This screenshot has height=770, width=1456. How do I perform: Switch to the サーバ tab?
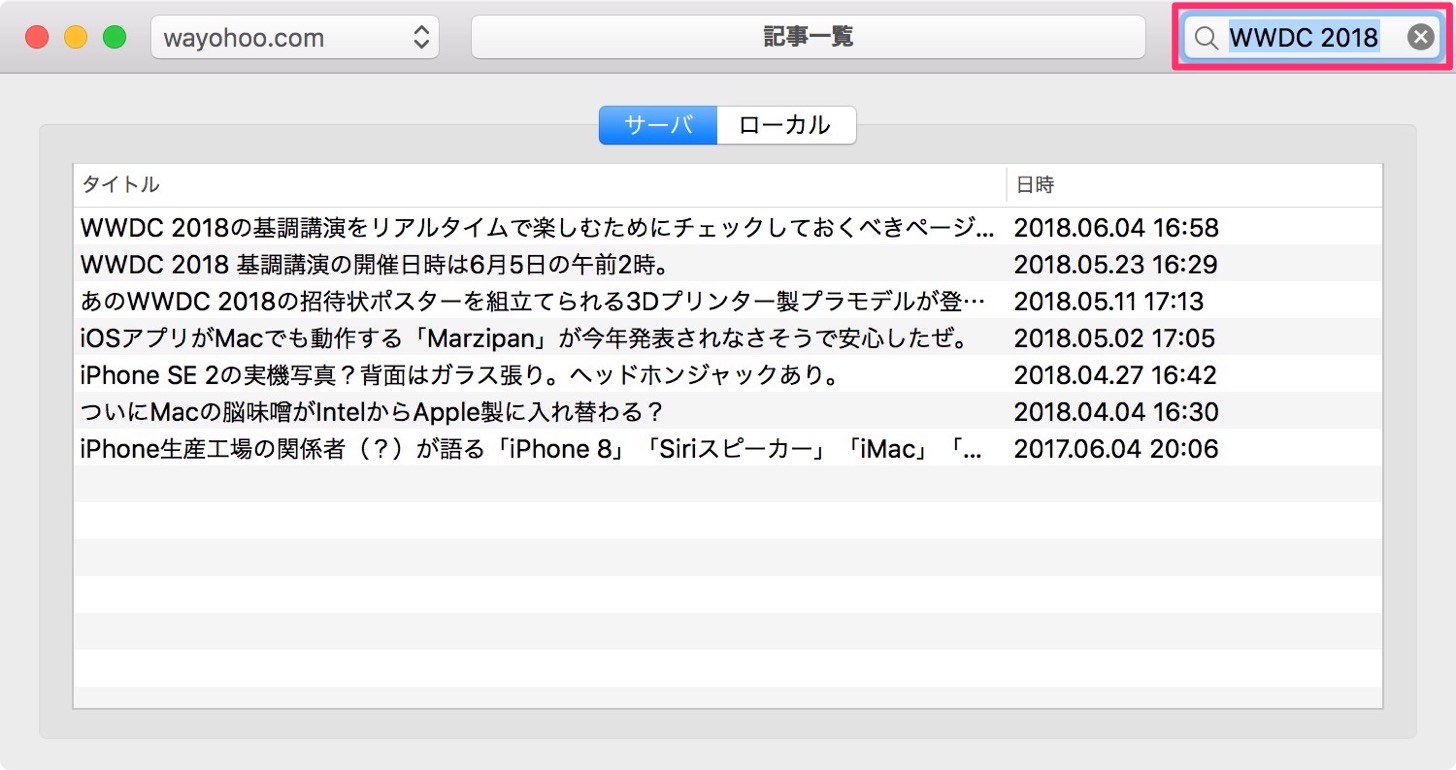point(658,125)
